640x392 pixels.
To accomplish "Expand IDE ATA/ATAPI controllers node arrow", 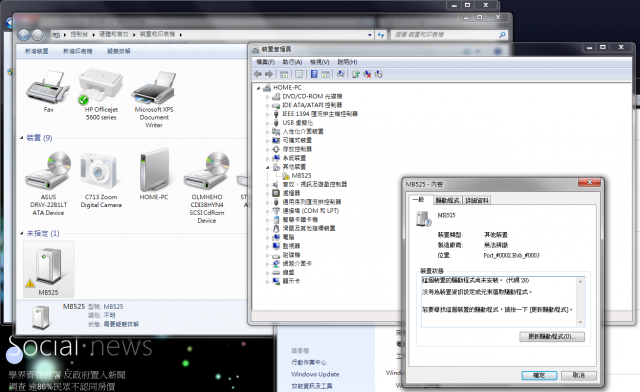I will pos(267,105).
